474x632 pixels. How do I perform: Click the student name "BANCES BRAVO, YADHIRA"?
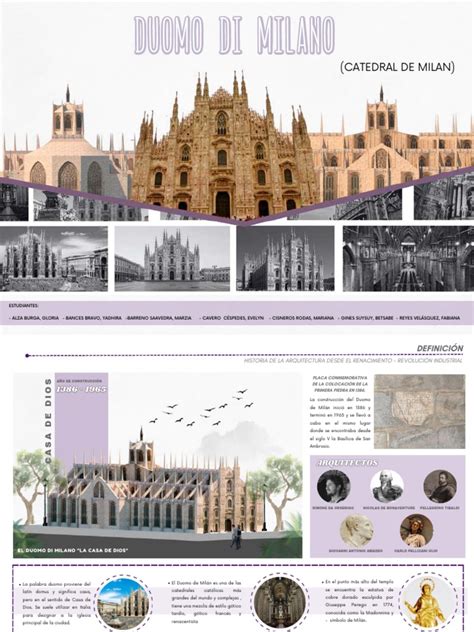pyautogui.click(x=92, y=318)
